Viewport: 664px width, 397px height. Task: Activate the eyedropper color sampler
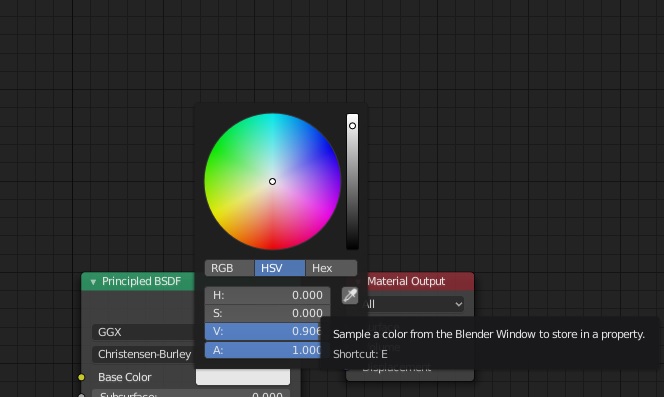coord(350,295)
